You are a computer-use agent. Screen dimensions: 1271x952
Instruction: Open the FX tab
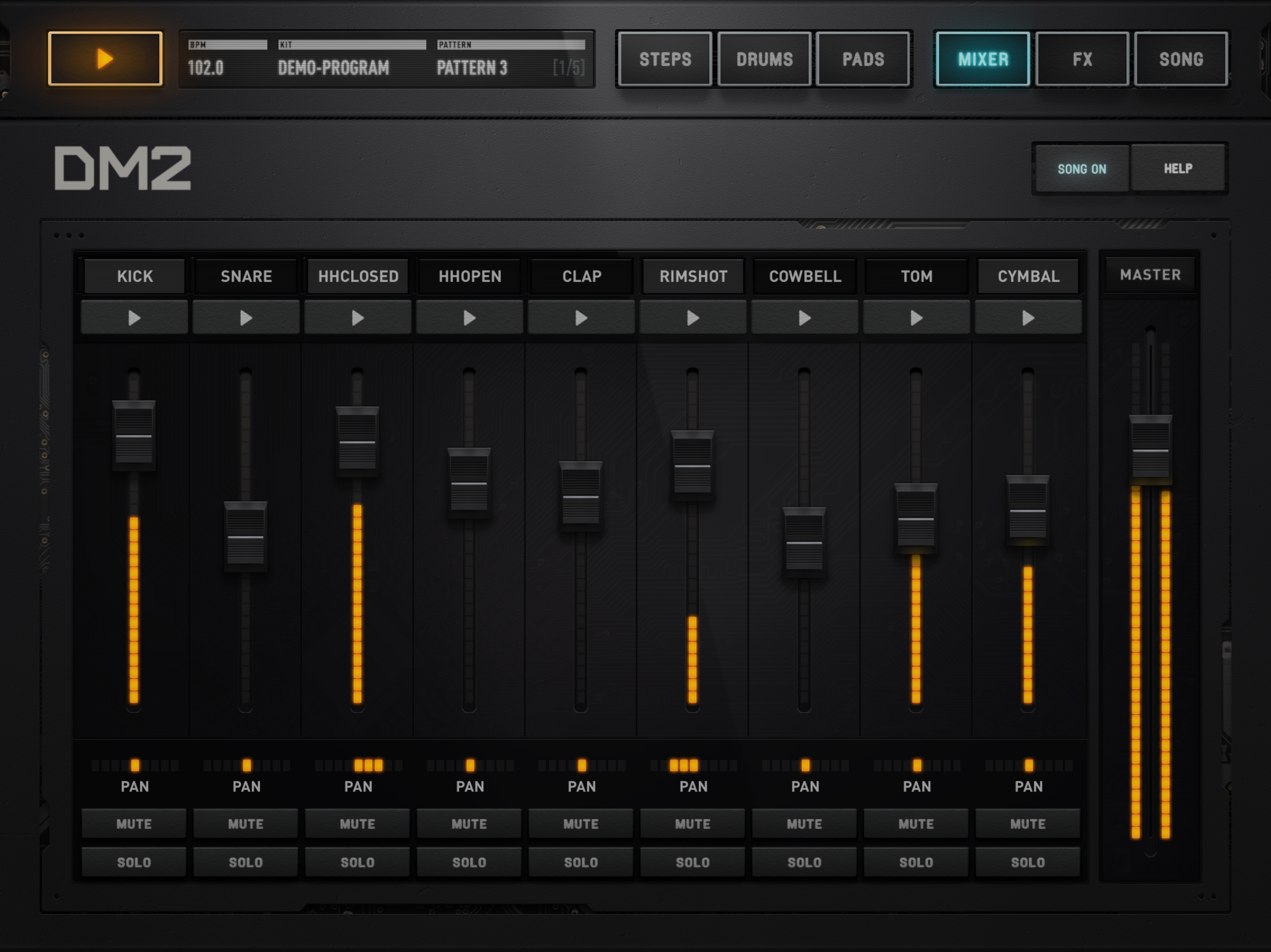click(x=1082, y=59)
